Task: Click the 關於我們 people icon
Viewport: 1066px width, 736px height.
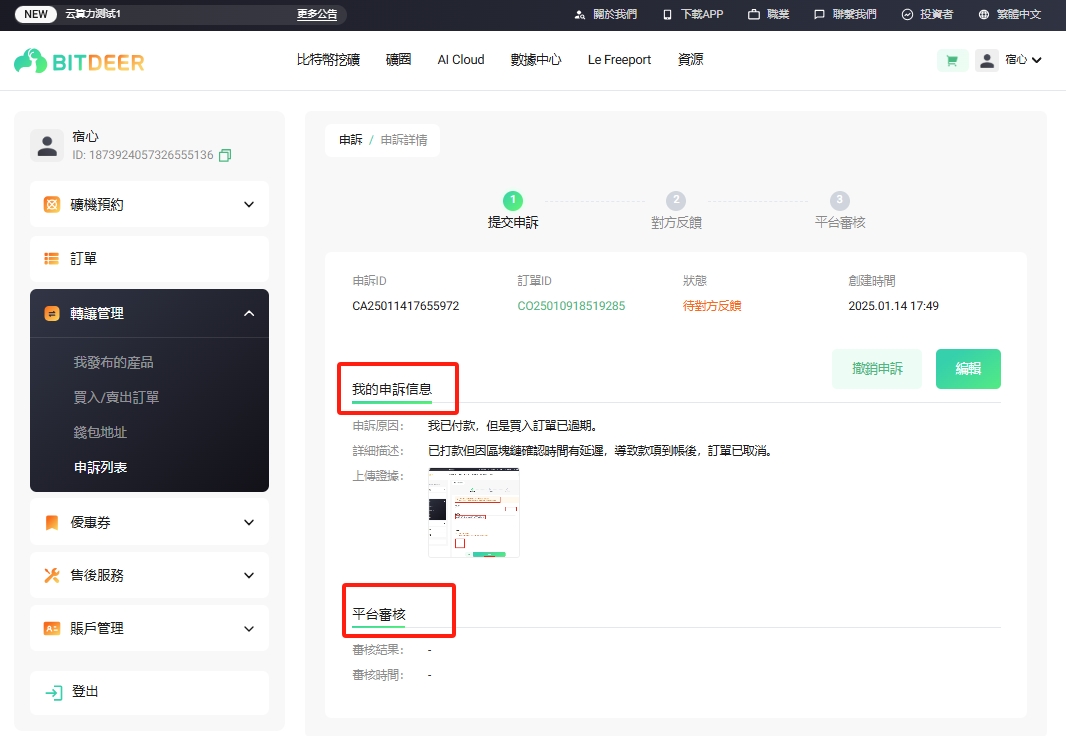Action: pos(580,14)
